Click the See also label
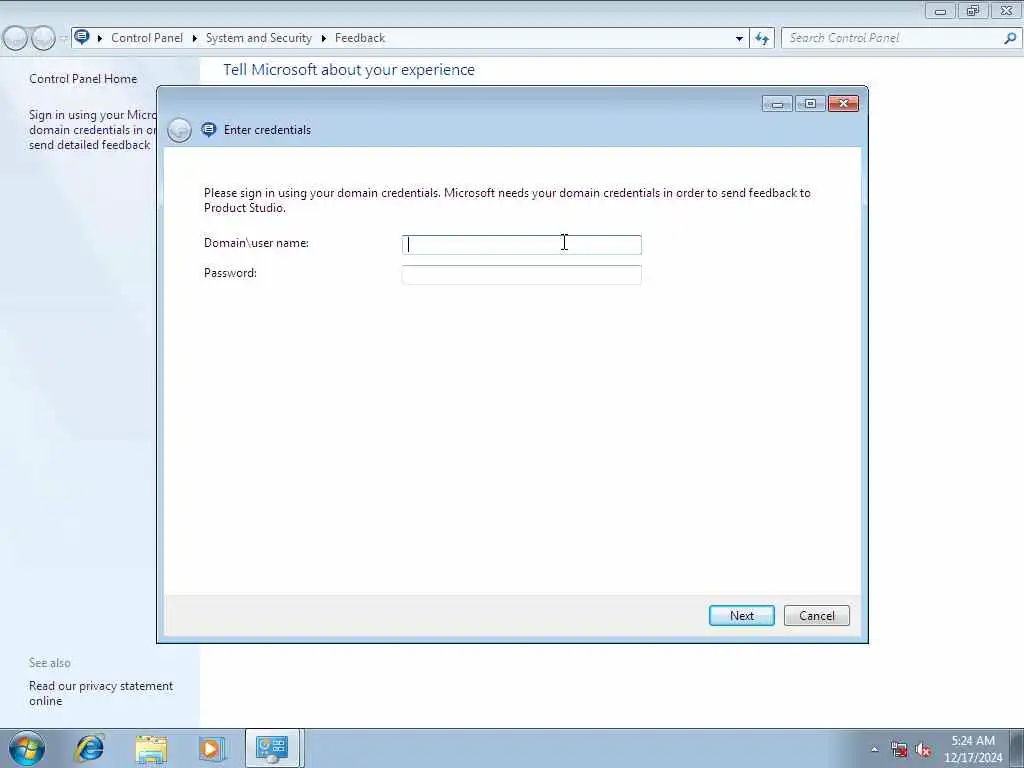 tap(50, 663)
